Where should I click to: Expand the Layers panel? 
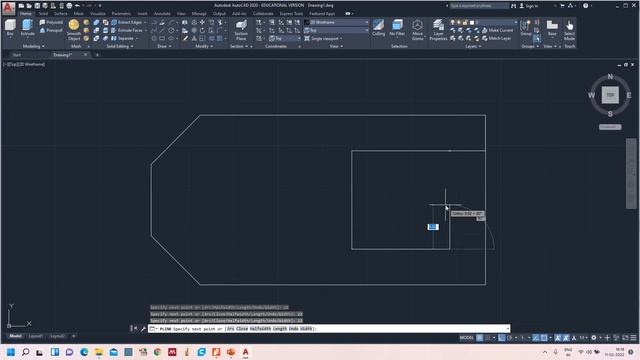(473, 46)
